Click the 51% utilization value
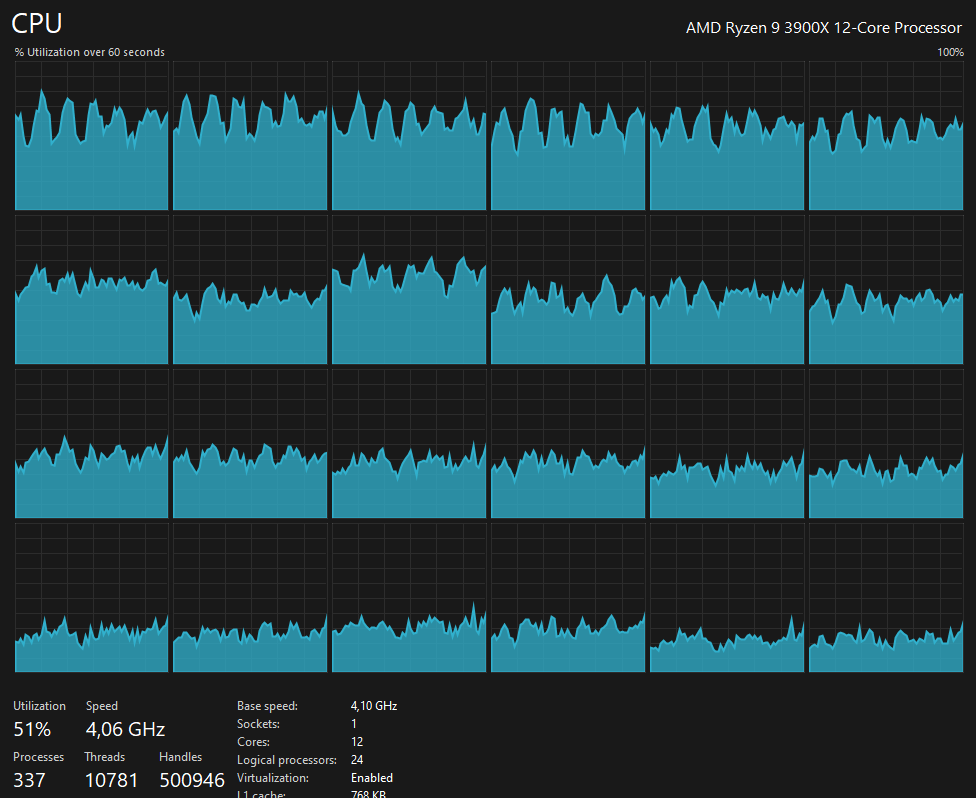The height and width of the screenshot is (798, 976). [x=32, y=729]
